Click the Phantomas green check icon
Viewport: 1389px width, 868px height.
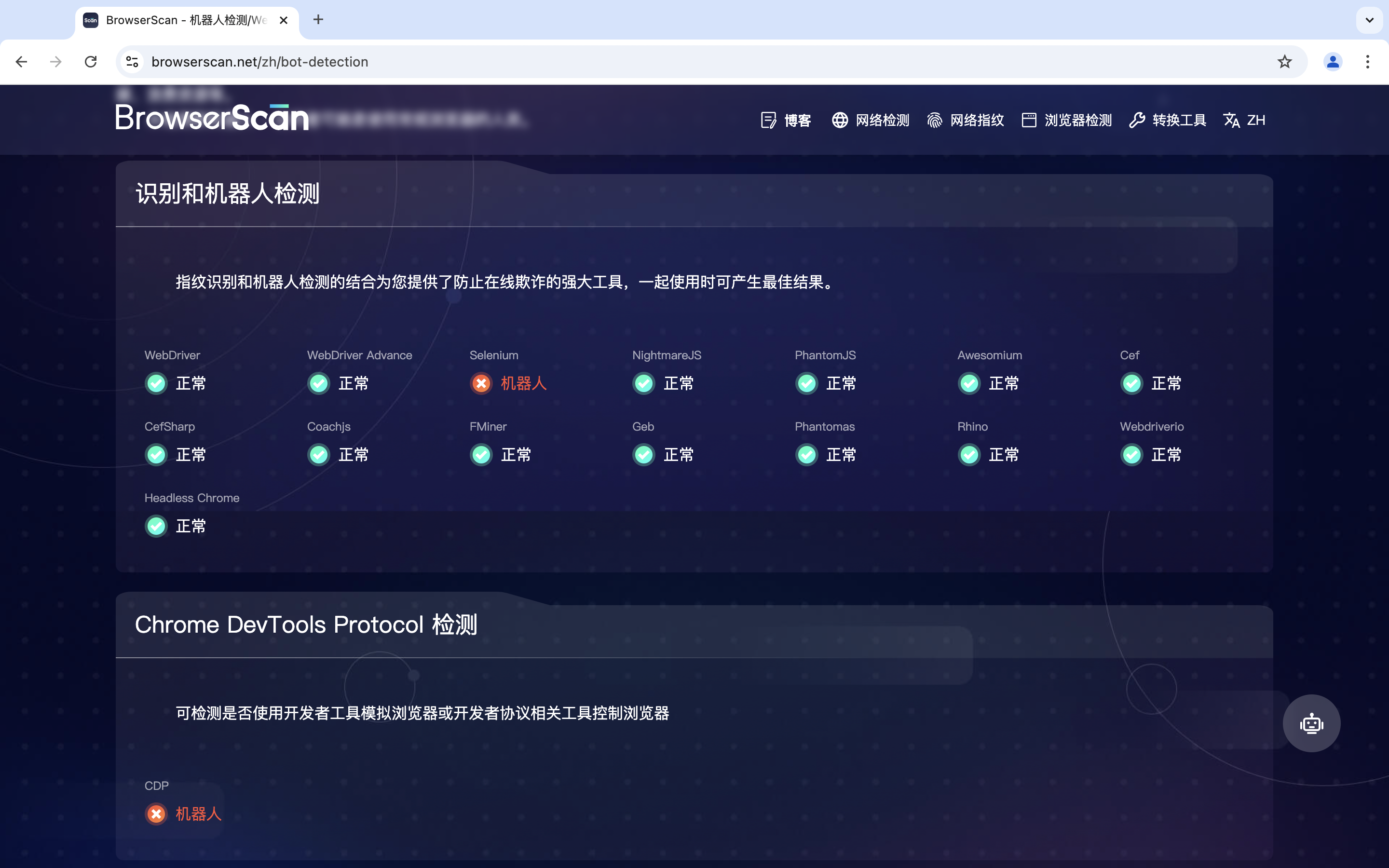806,455
